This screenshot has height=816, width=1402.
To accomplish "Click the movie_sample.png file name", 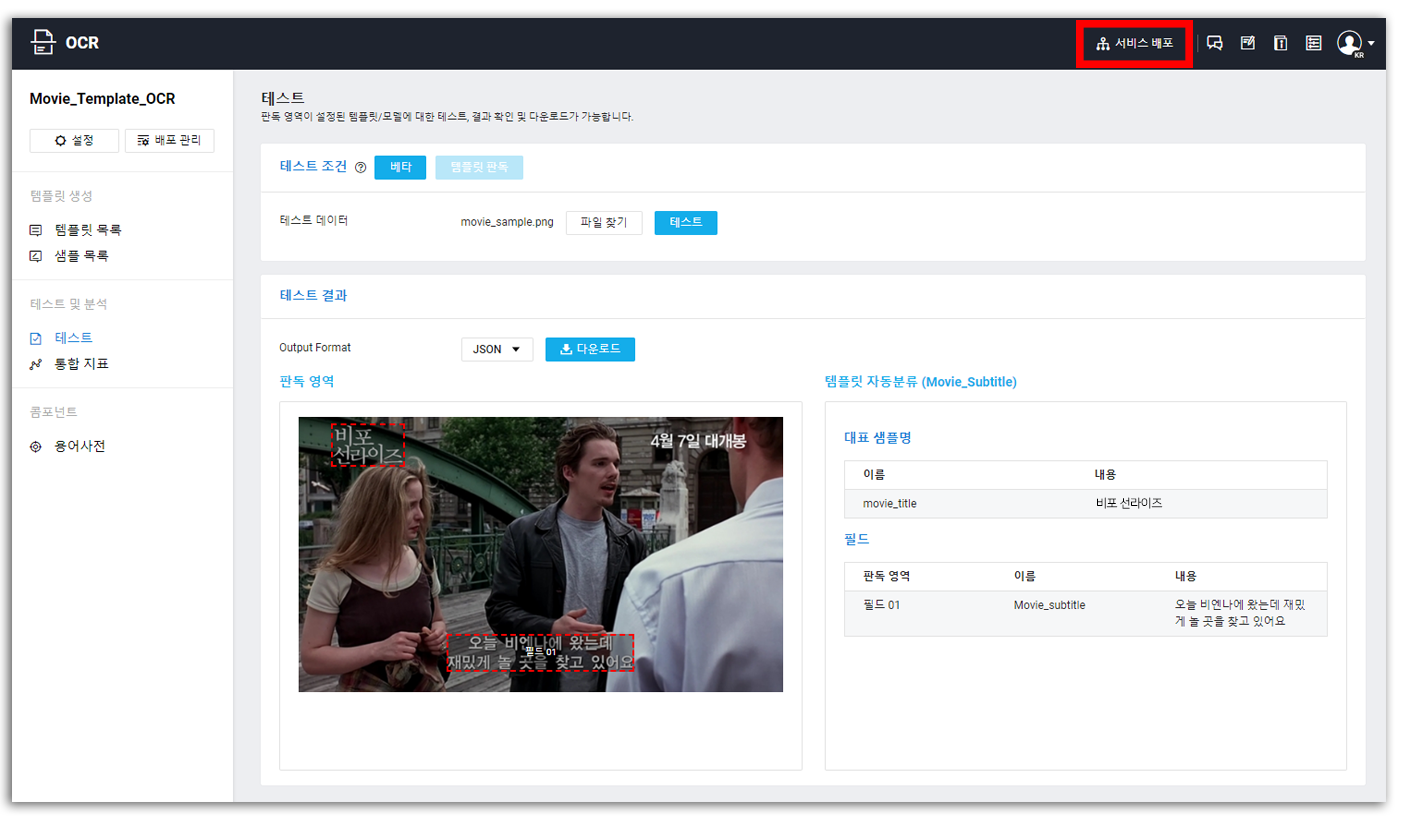I will [507, 222].
